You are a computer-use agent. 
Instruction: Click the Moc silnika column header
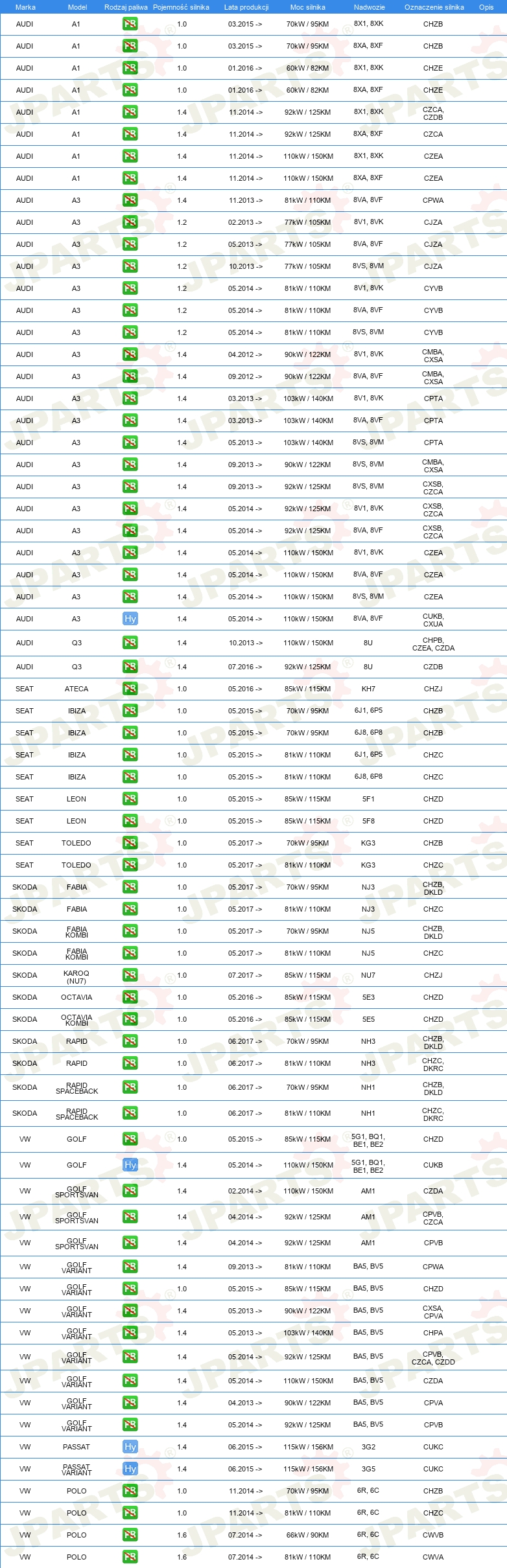point(308,7)
